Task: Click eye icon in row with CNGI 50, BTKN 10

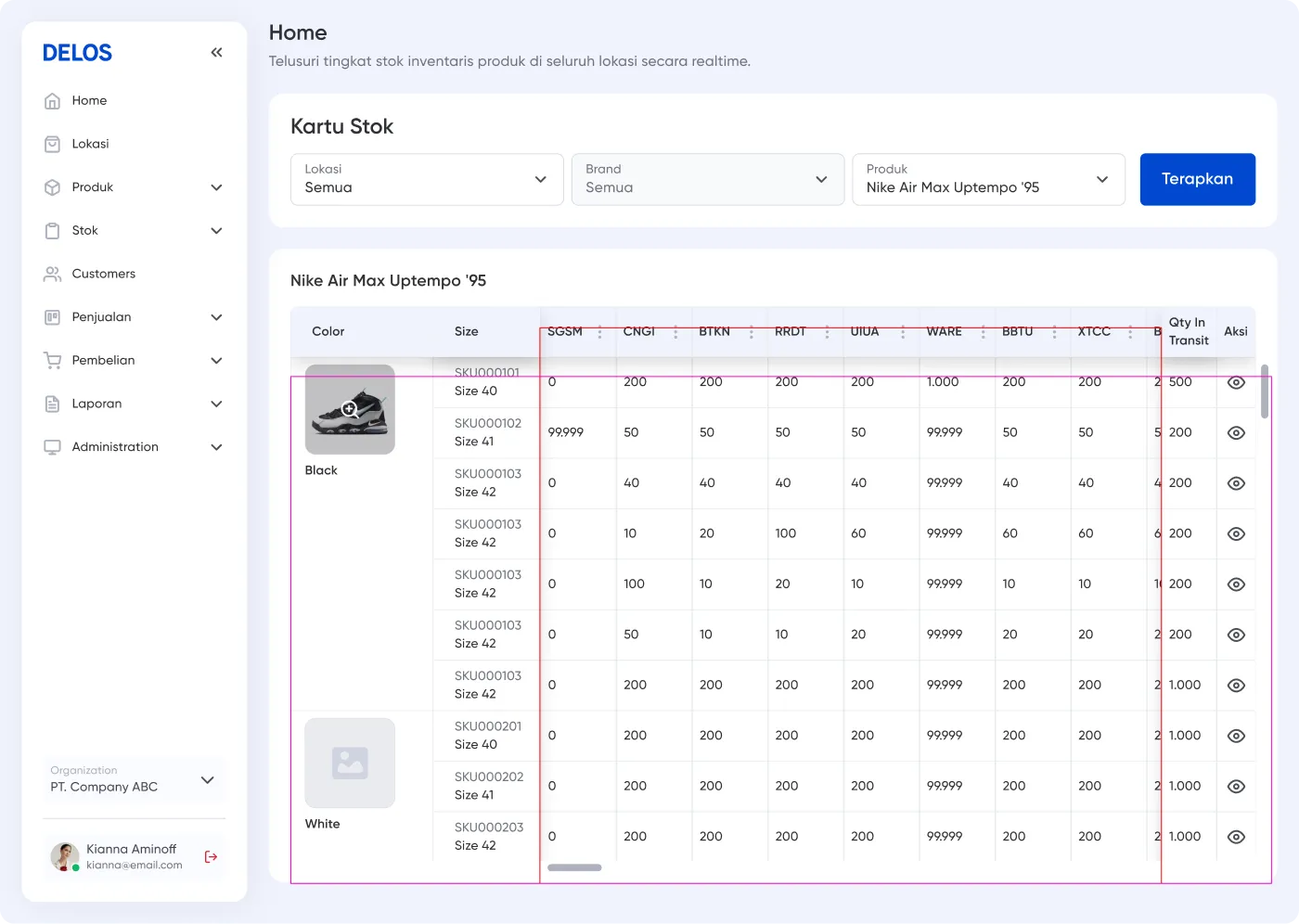Action: 1236,635
